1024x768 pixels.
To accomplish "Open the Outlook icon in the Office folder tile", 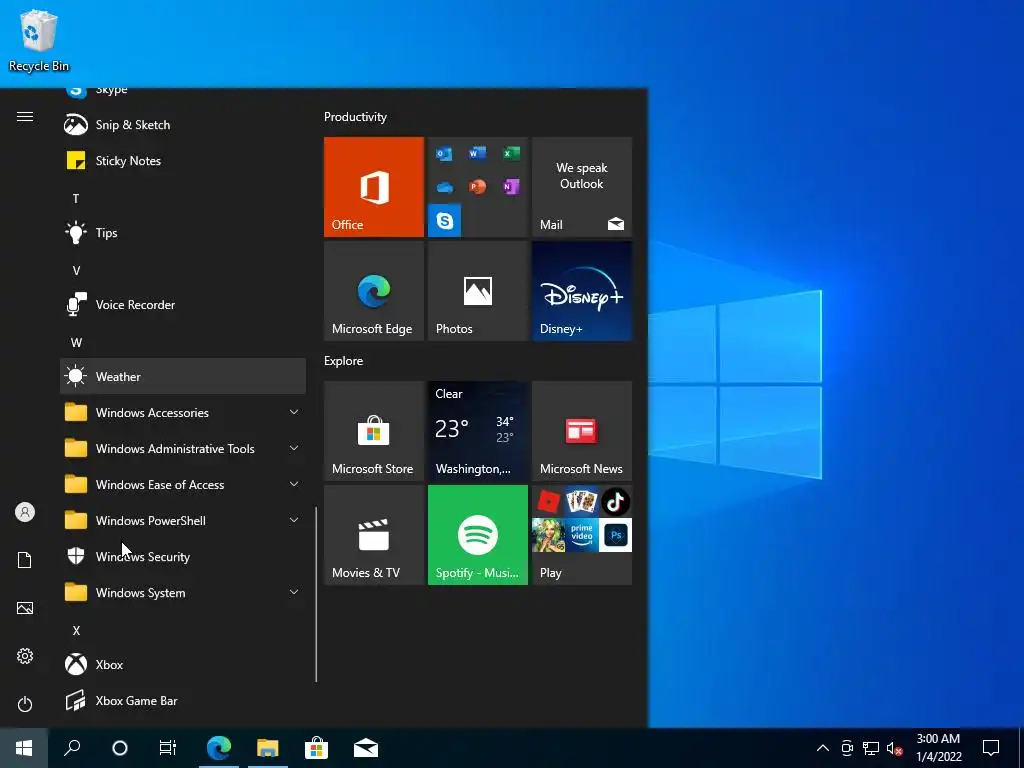I will coord(445,153).
